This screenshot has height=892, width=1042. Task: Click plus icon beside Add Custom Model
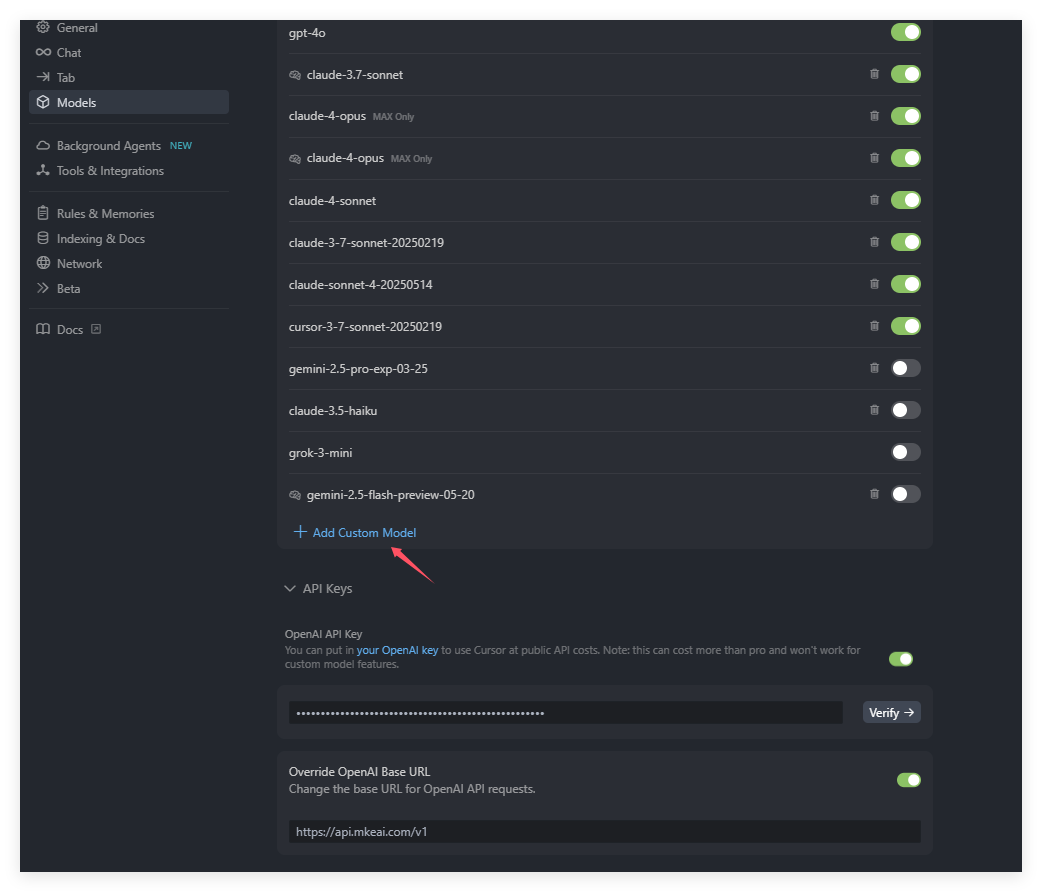coord(300,532)
